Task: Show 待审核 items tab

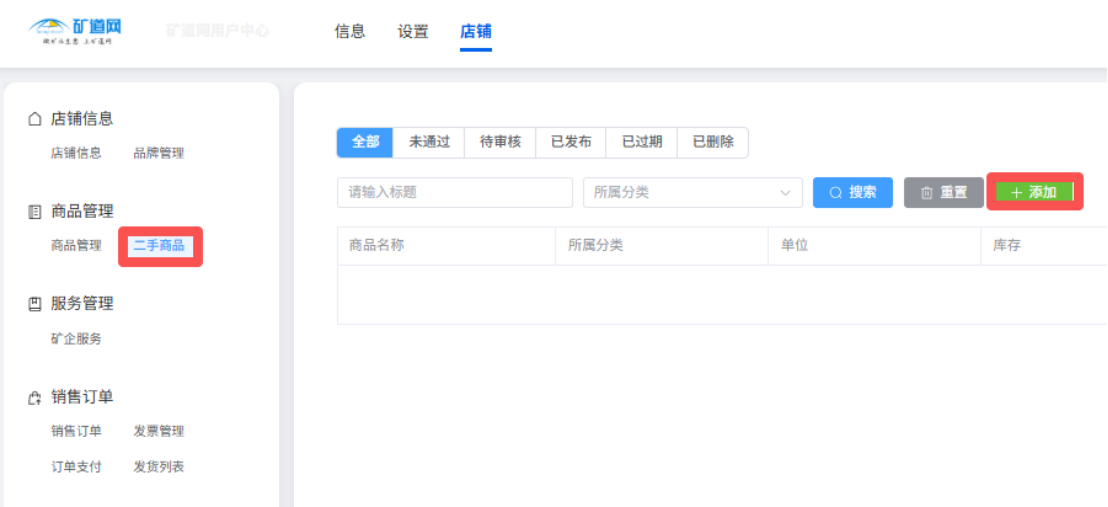Action: click(500, 142)
